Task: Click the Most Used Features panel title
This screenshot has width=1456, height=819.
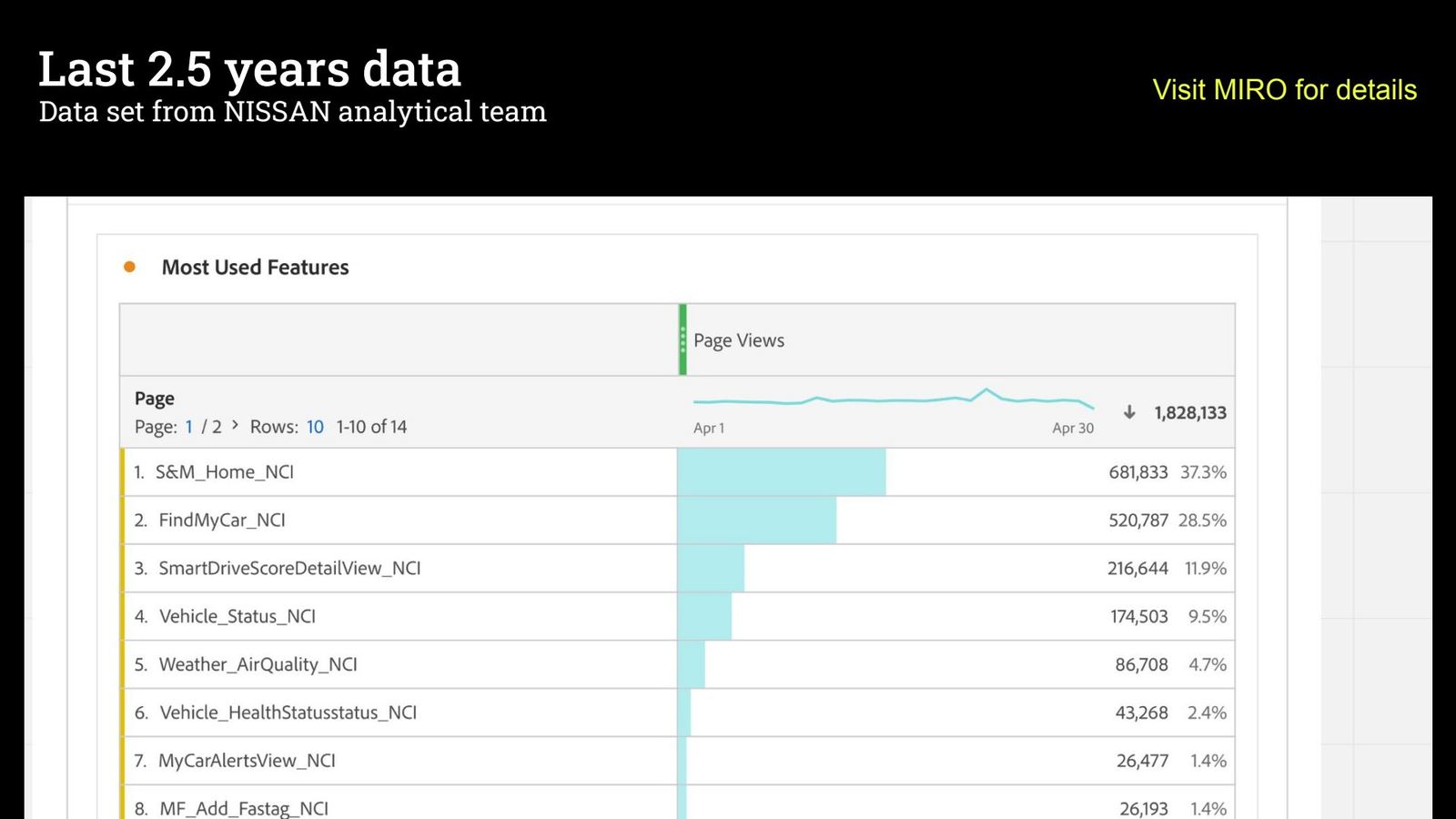Action: 255,267
